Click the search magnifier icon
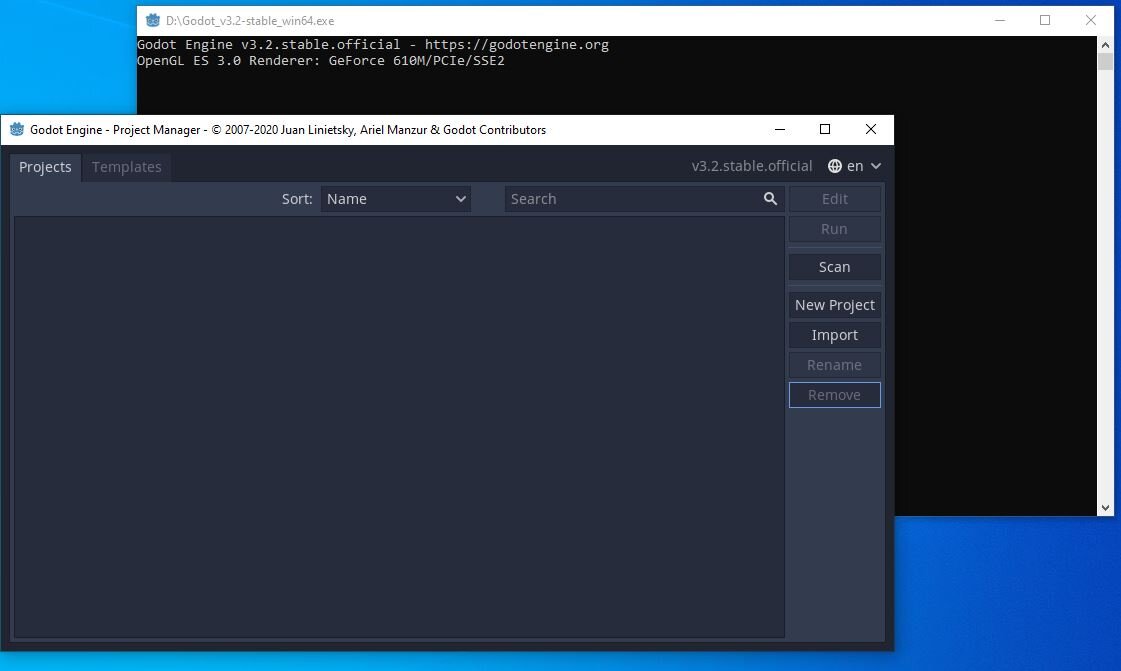This screenshot has width=1121, height=671. point(770,199)
